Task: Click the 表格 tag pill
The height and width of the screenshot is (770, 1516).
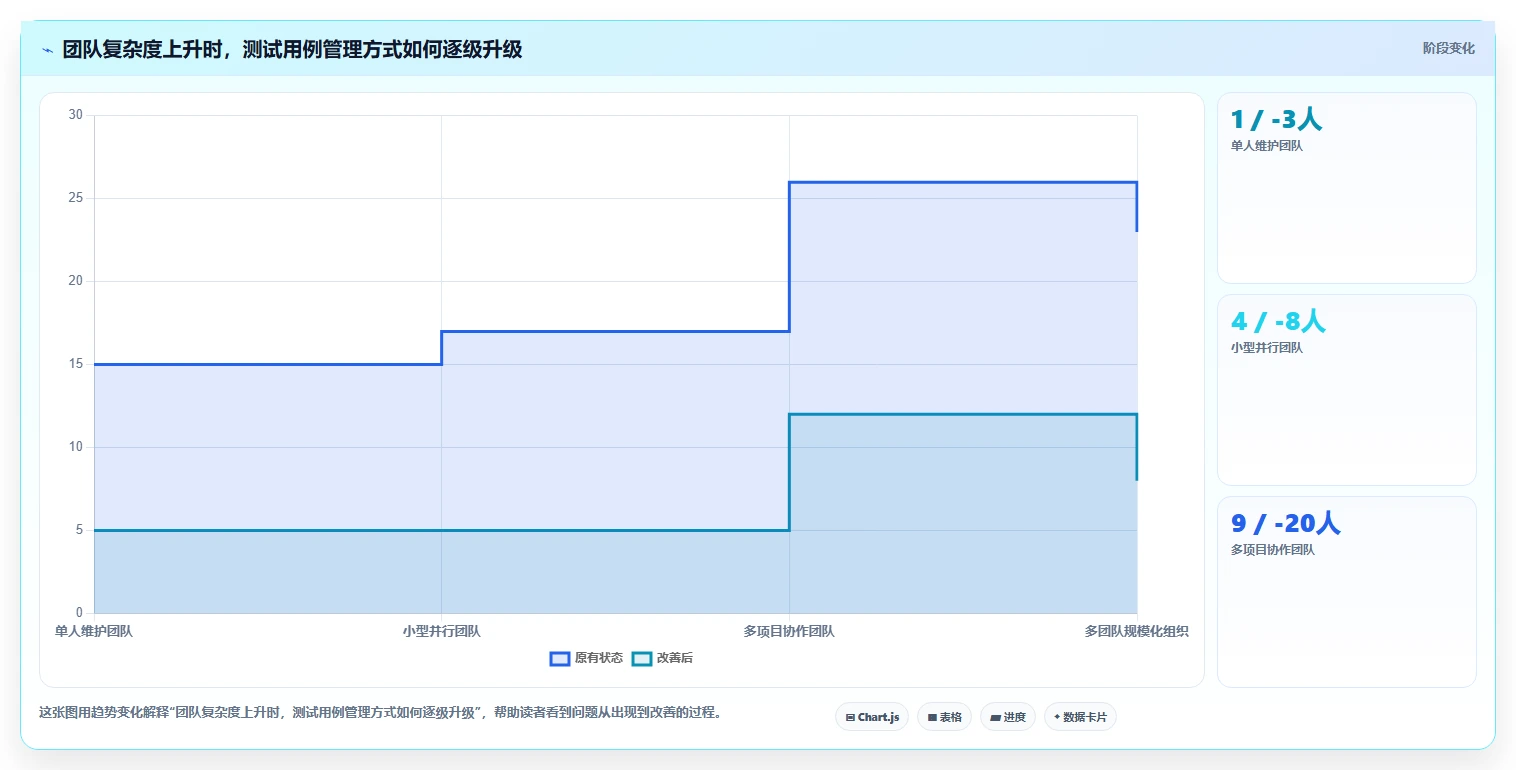Action: pyautogui.click(x=944, y=717)
